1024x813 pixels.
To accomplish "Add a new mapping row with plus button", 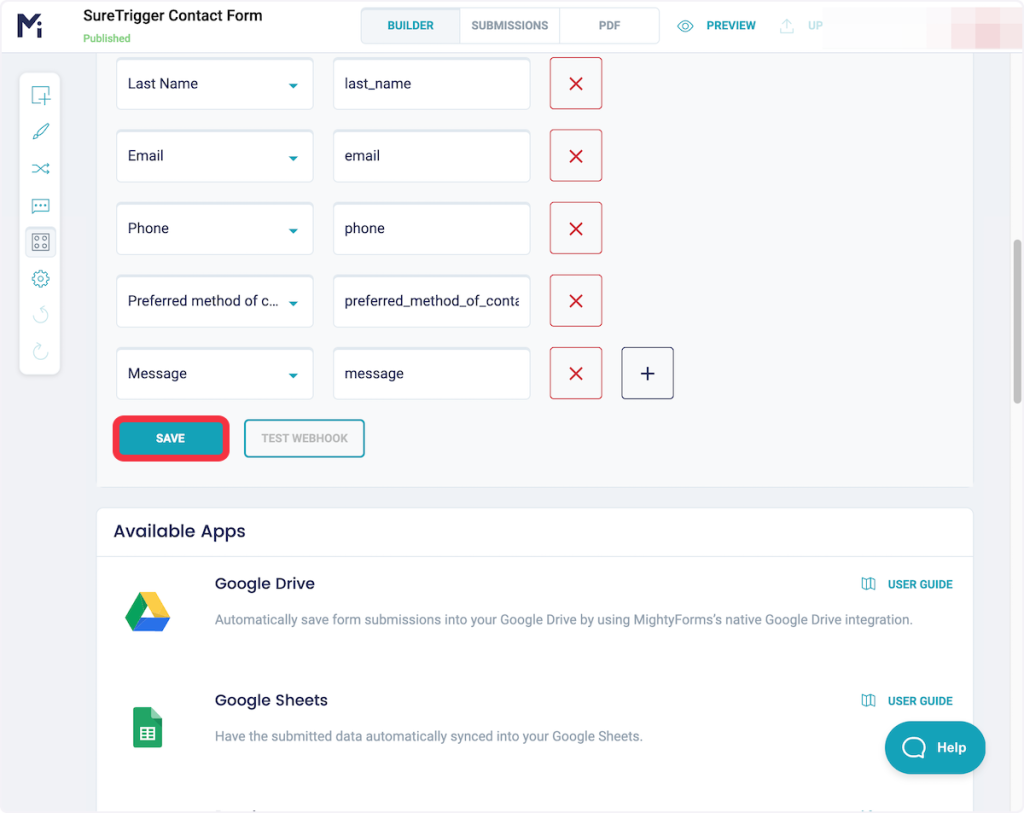I will click(x=647, y=374).
